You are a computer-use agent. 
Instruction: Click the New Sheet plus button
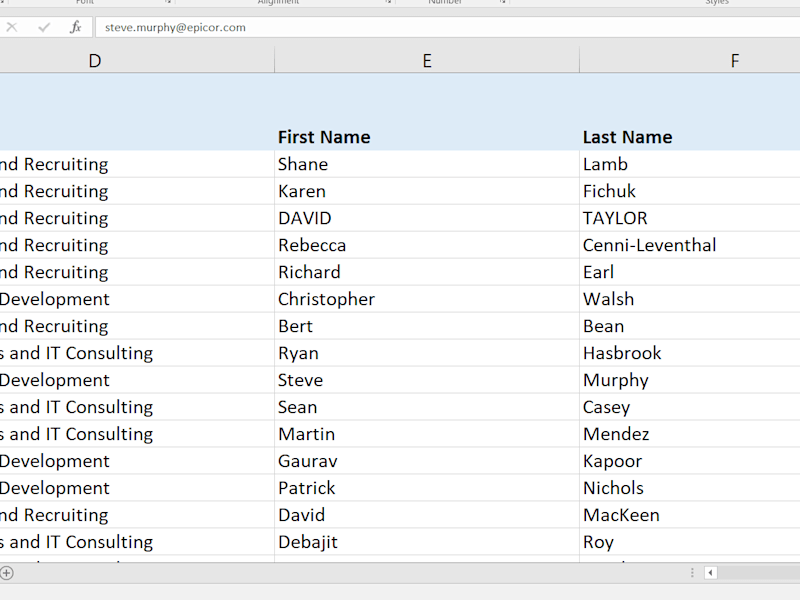pos(6,573)
